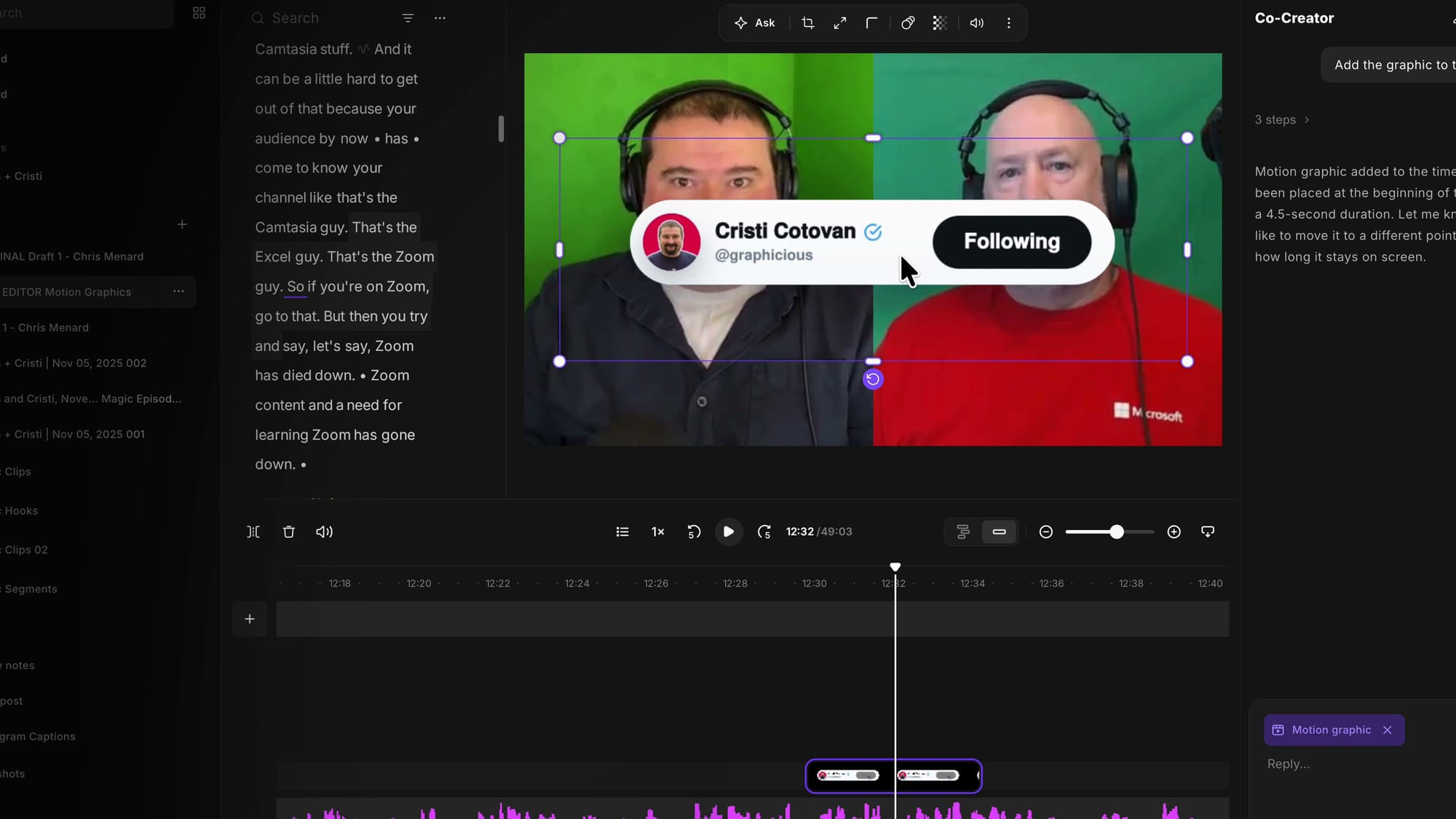Select the motion graphic clip on the timeline
Screen dimensions: 1456x819
[x=893, y=776]
